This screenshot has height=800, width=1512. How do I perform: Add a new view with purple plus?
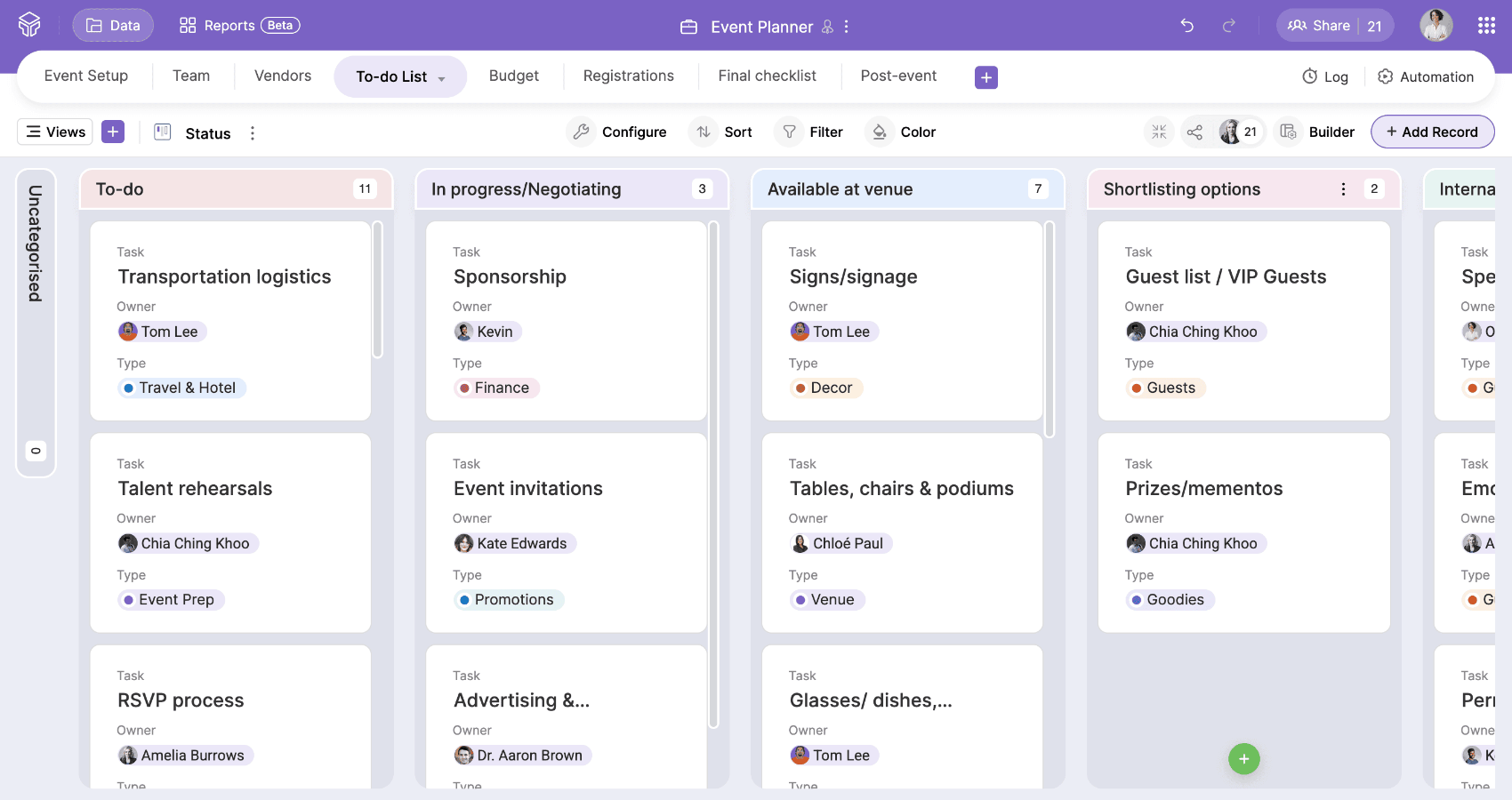pyautogui.click(x=113, y=132)
